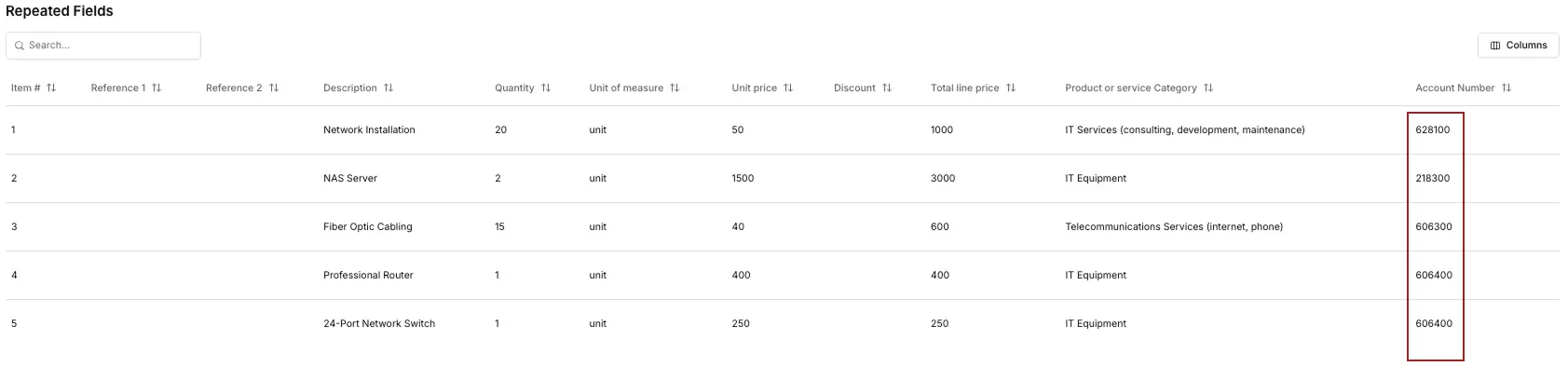Viewport: 1568px width, 380px height.
Task: Click the Discount column header label
Action: click(x=854, y=88)
